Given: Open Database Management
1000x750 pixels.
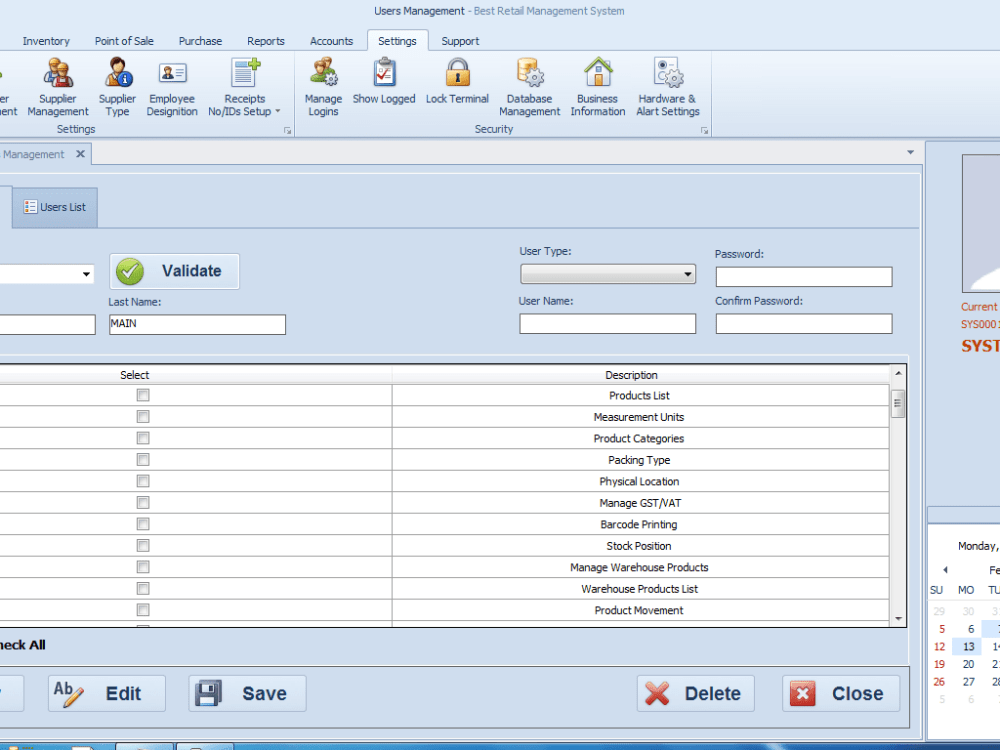Looking at the screenshot, I should 529,86.
